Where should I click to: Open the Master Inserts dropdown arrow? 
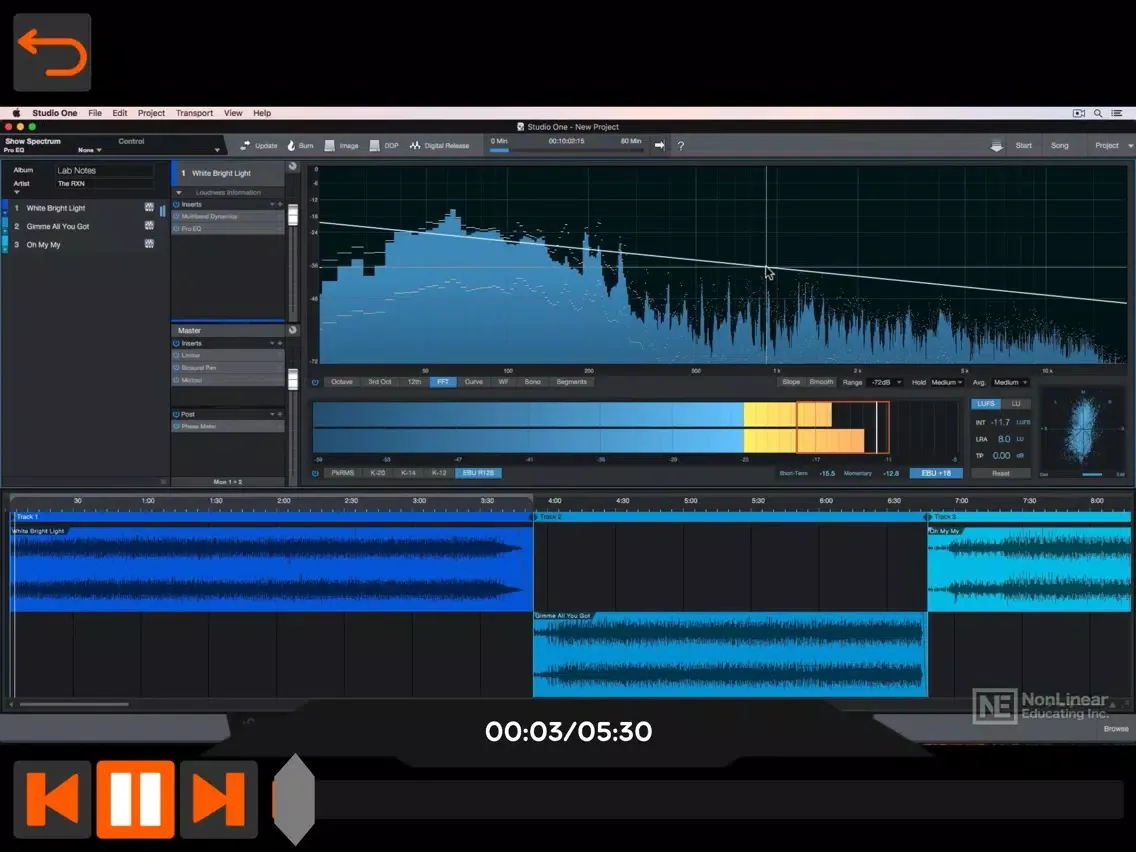tap(272, 343)
